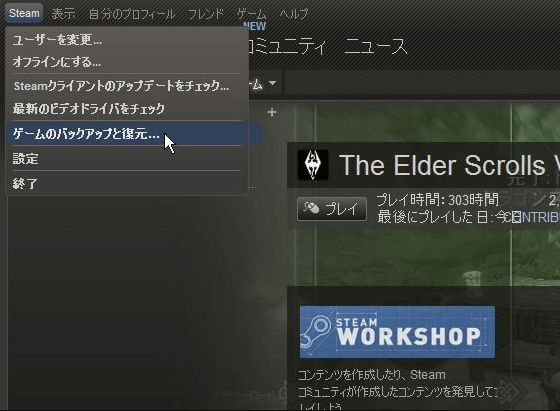Select ユーザーを変更... menu entry
Screen dimensions: 560x411
click(x=127, y=40)
